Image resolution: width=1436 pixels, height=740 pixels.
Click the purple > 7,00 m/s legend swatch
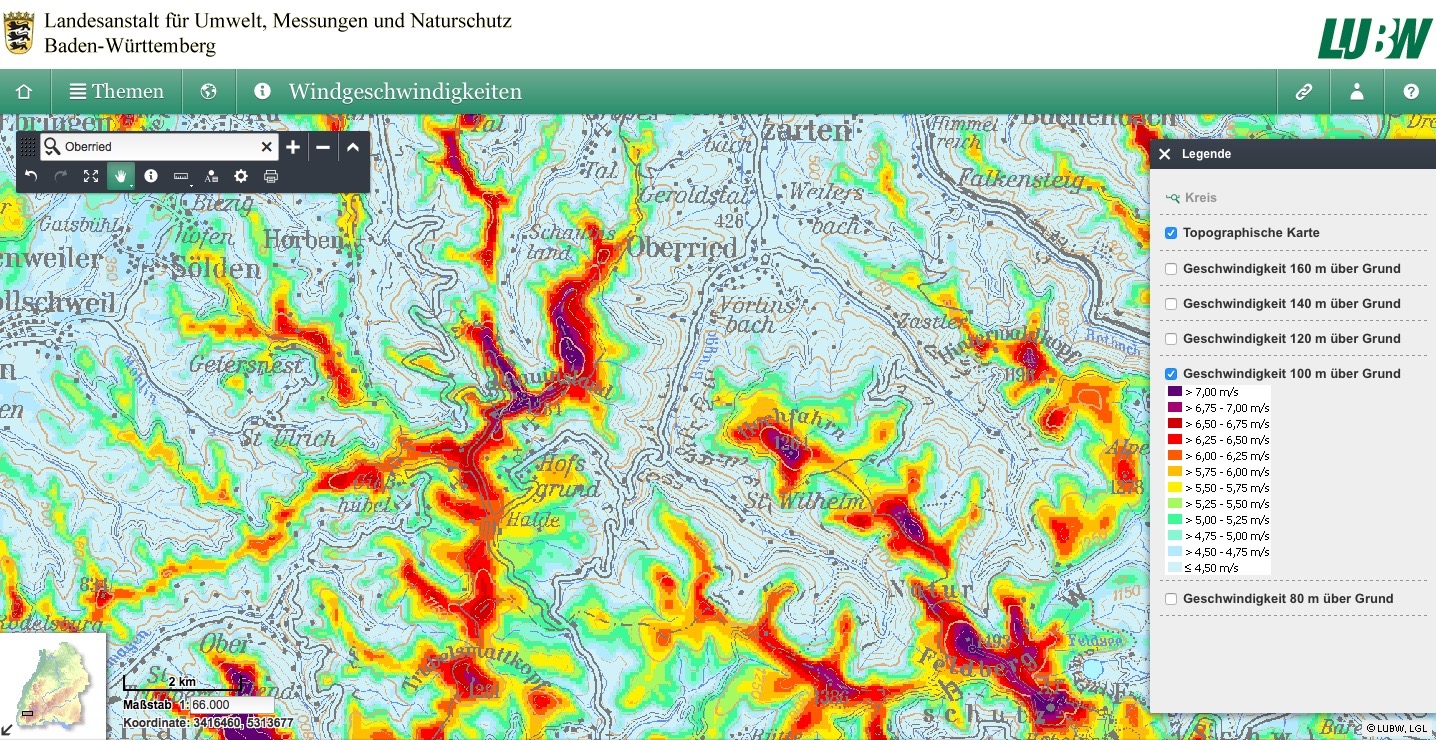(x=1174, y=392)
